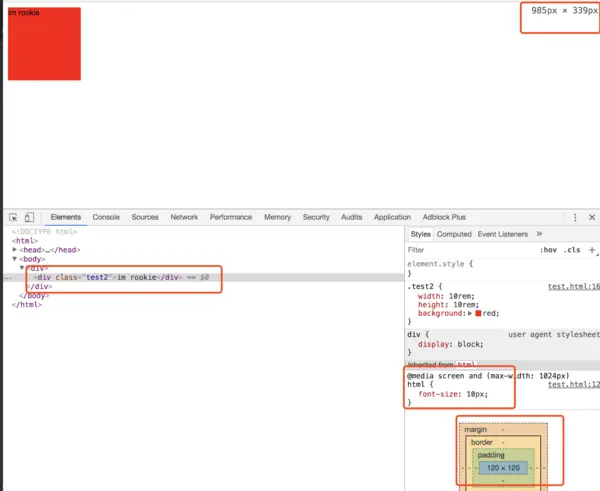Select the closing /body tag line
The width and height of the screenshot is (600, 491).
[x=34, y=295]
